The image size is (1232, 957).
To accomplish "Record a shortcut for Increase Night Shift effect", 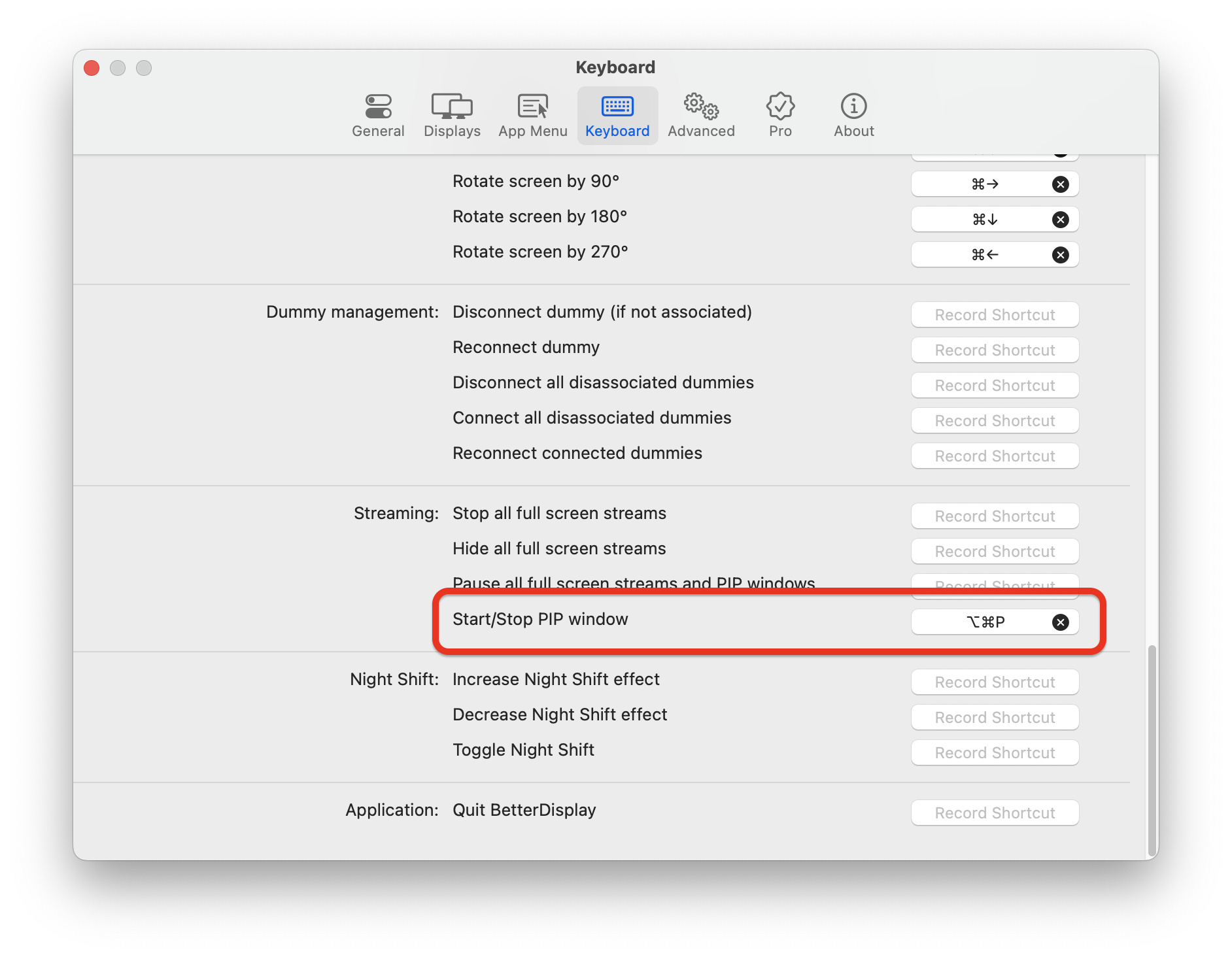I will coord(994,682).
